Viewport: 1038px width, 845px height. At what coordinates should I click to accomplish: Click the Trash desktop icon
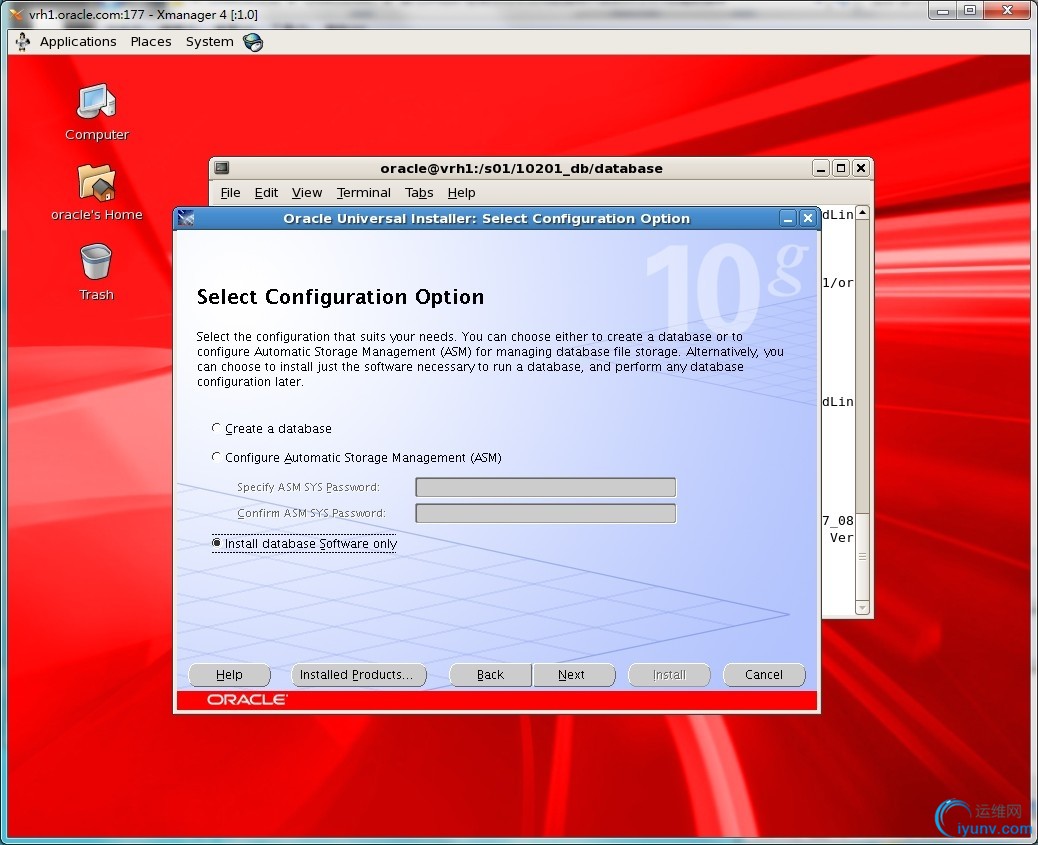(96, 264)
